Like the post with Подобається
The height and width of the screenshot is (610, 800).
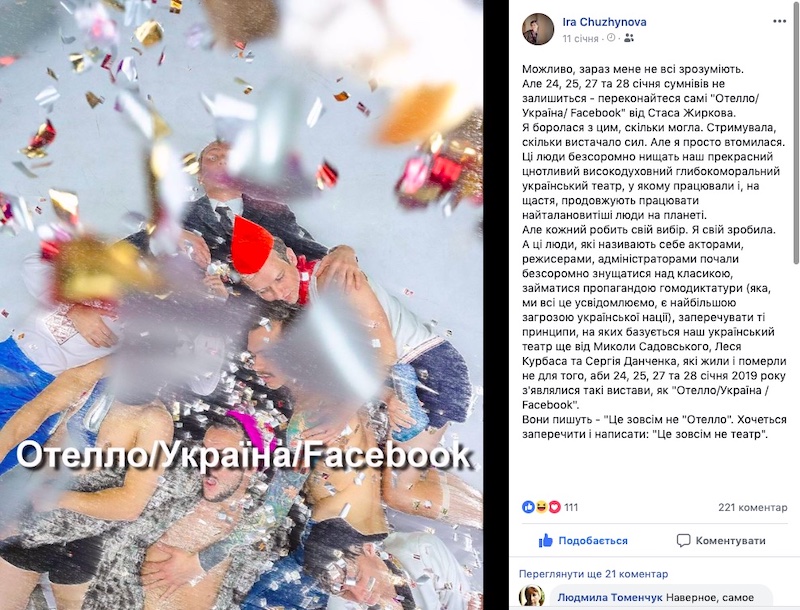[583, 541]
